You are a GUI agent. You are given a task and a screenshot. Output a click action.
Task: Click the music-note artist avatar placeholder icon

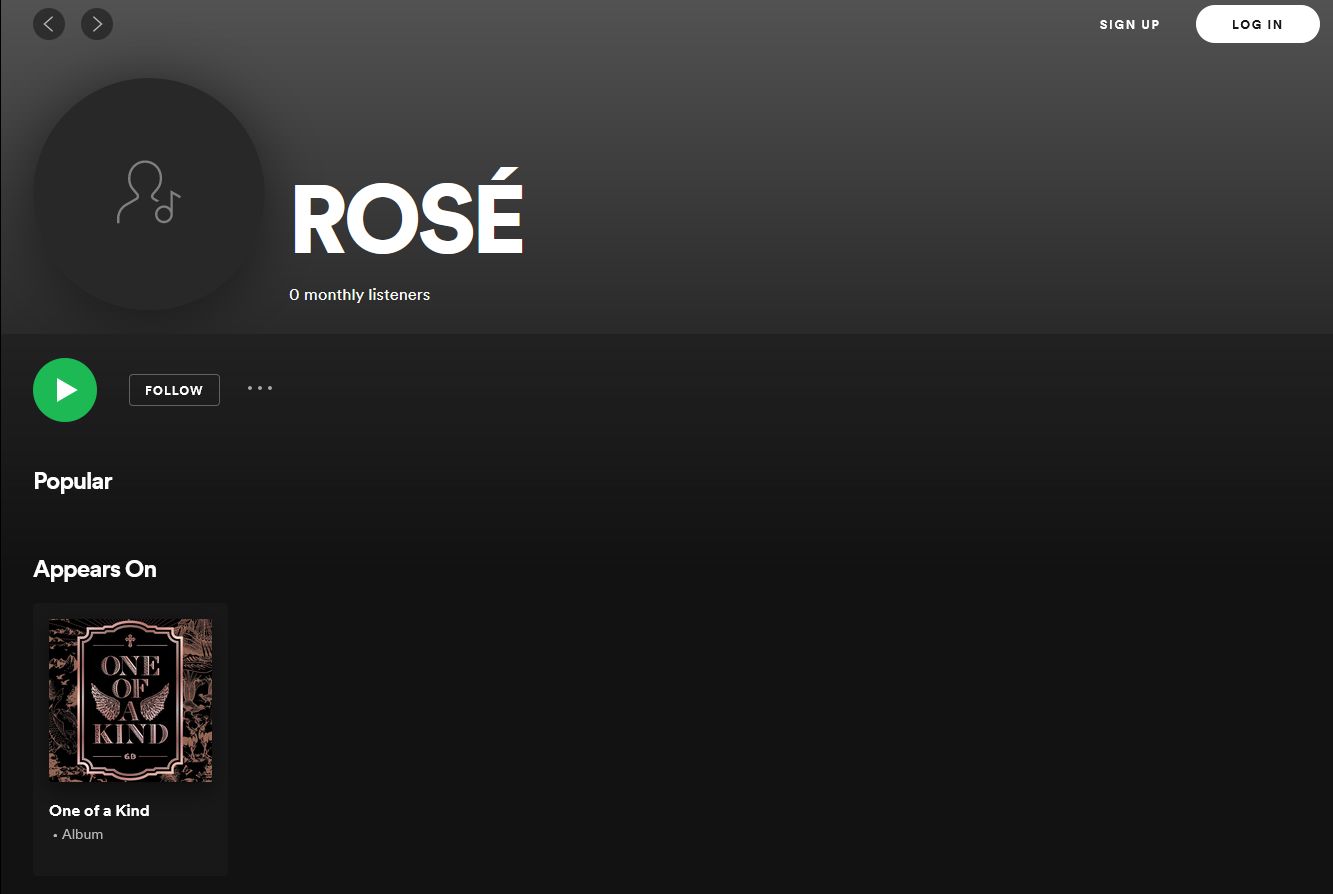coord(148,193)
